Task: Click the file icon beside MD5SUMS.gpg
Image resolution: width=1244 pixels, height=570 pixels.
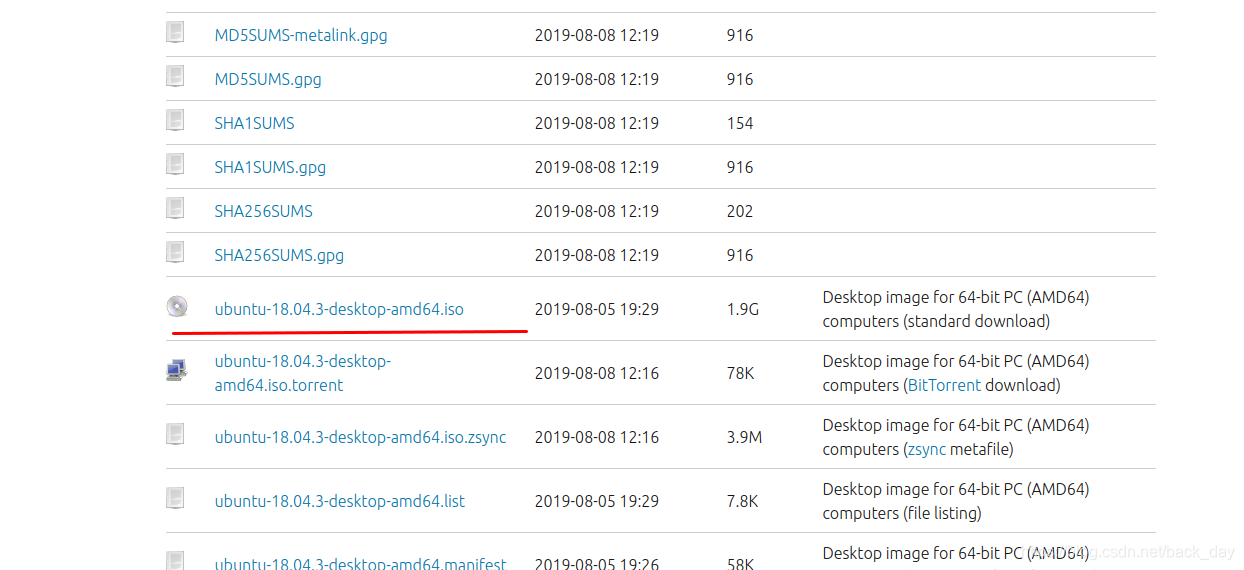Action: click(176, 75)
